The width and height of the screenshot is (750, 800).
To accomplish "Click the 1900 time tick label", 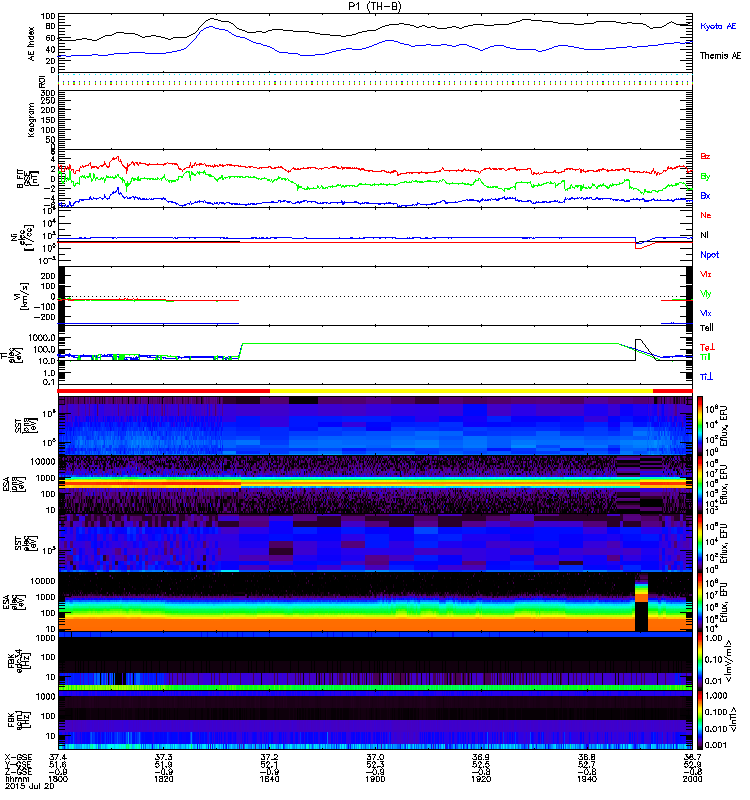I will pyautogui.click(x=376, y=779).
